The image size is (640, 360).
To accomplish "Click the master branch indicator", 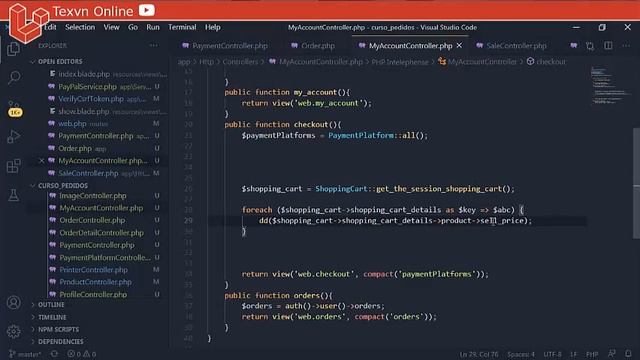I will pyautogui.click(x=25, y=354).
